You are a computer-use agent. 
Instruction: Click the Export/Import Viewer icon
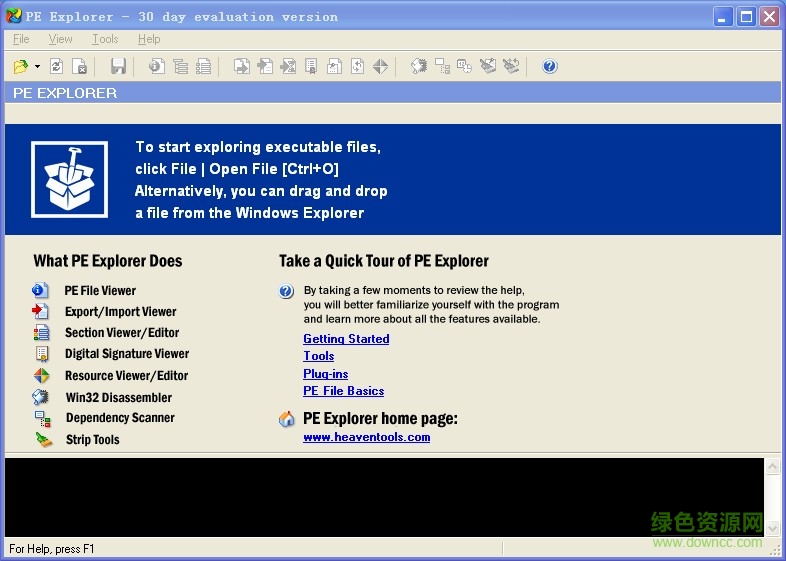[x=41, y=311]
